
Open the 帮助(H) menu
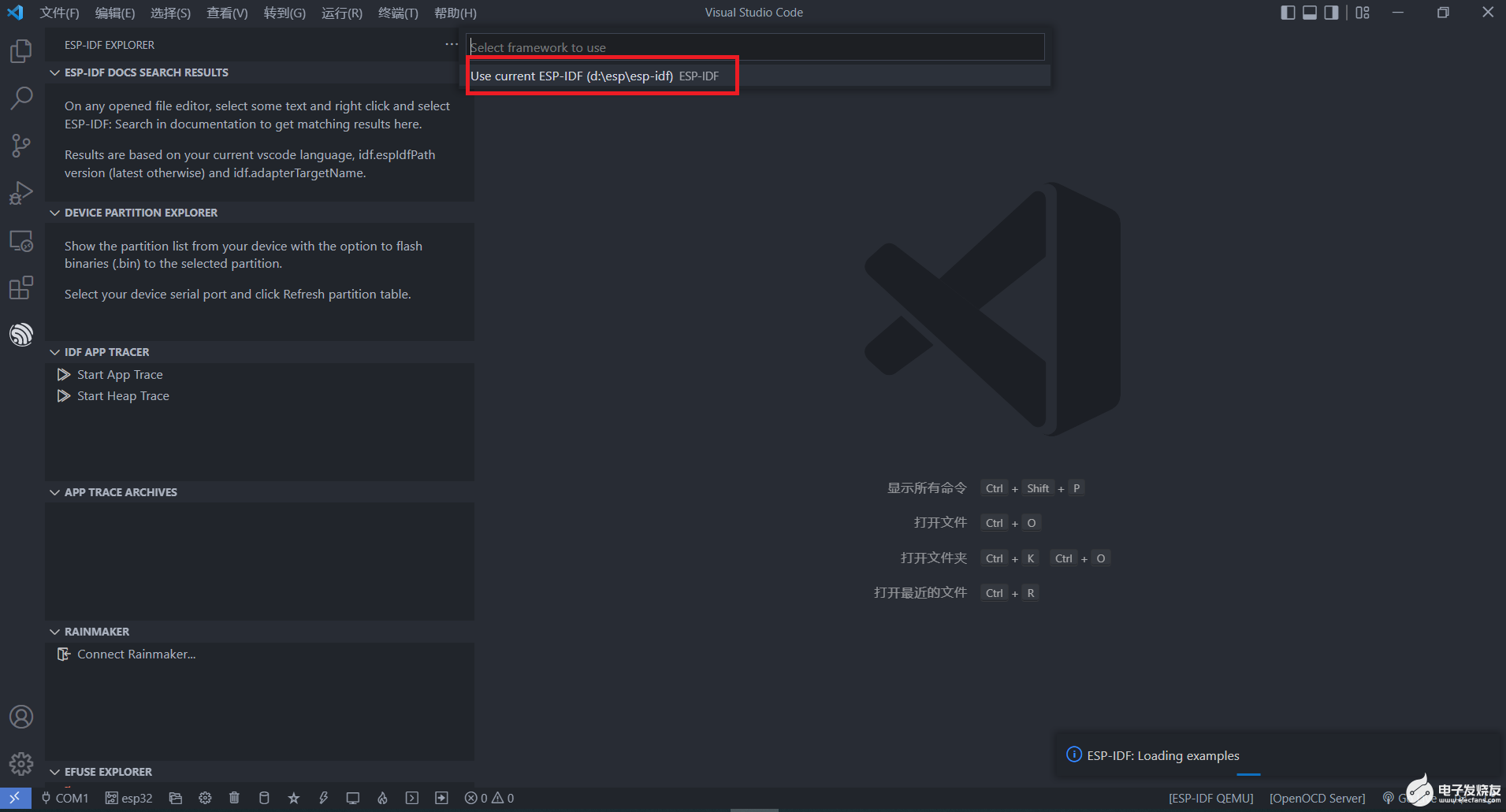coord(456,13)
